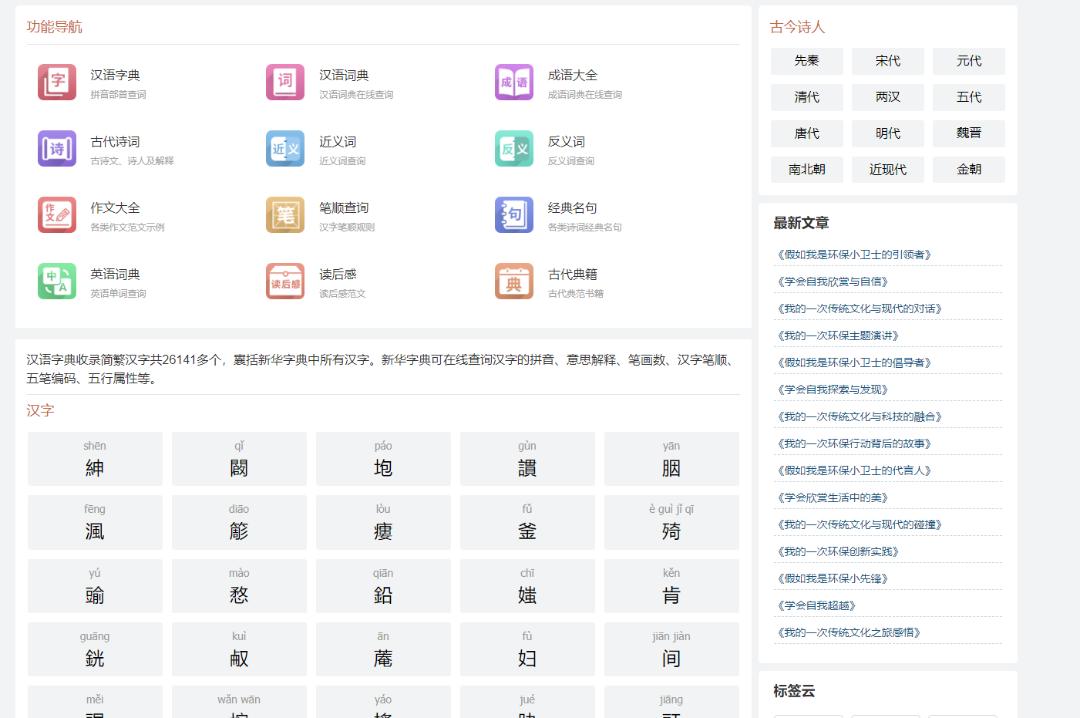Select the 先秦 dynasty button
The width and height of the screenshot is (1080, 718).
tap(807, 61)
